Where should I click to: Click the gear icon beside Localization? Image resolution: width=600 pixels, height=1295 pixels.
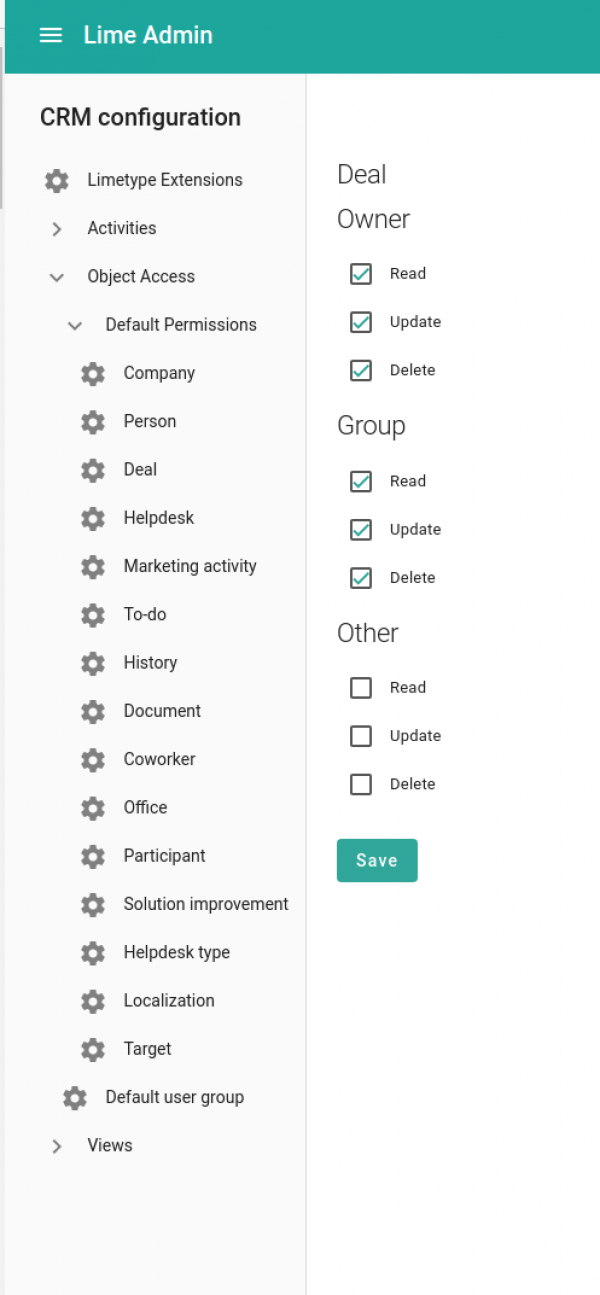[x=93, y=1001]
